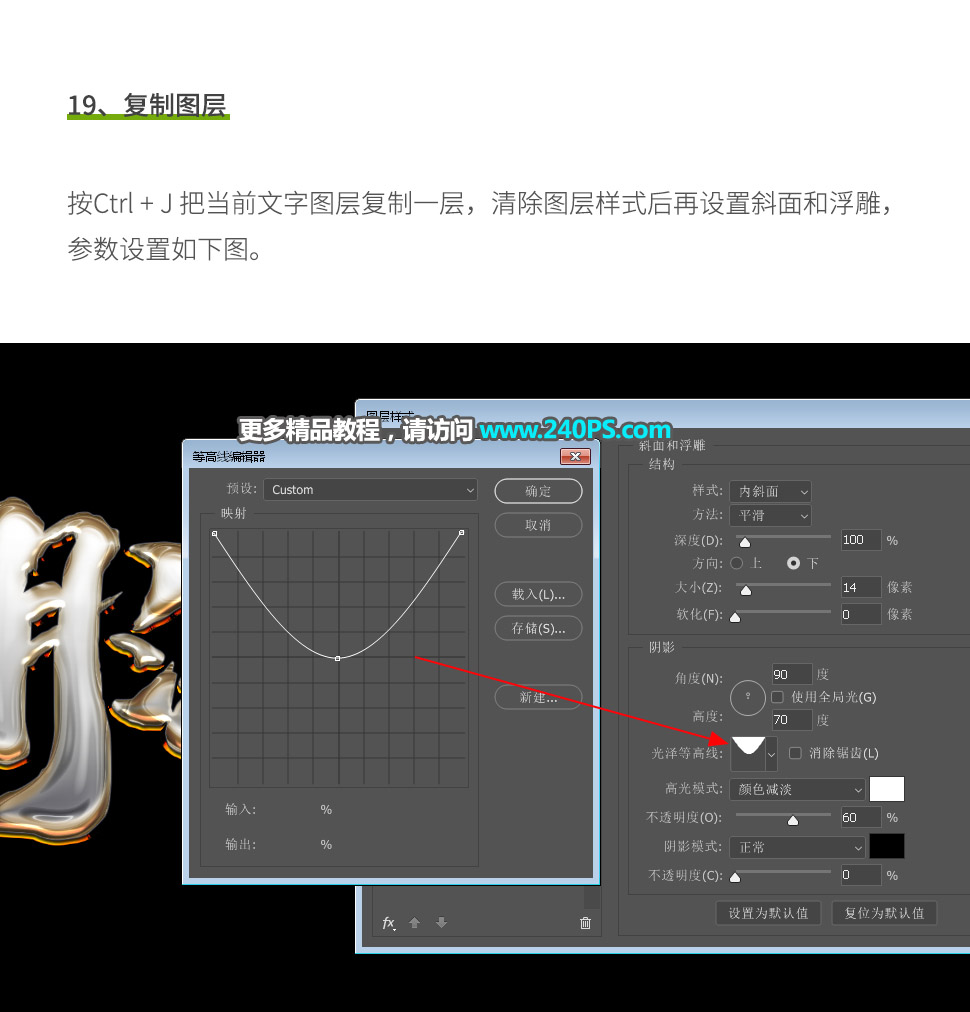The width and height of the screenshot is (970, 1012).
Task: Click the fx icon to add a layer style
Action: coord(388,922)
